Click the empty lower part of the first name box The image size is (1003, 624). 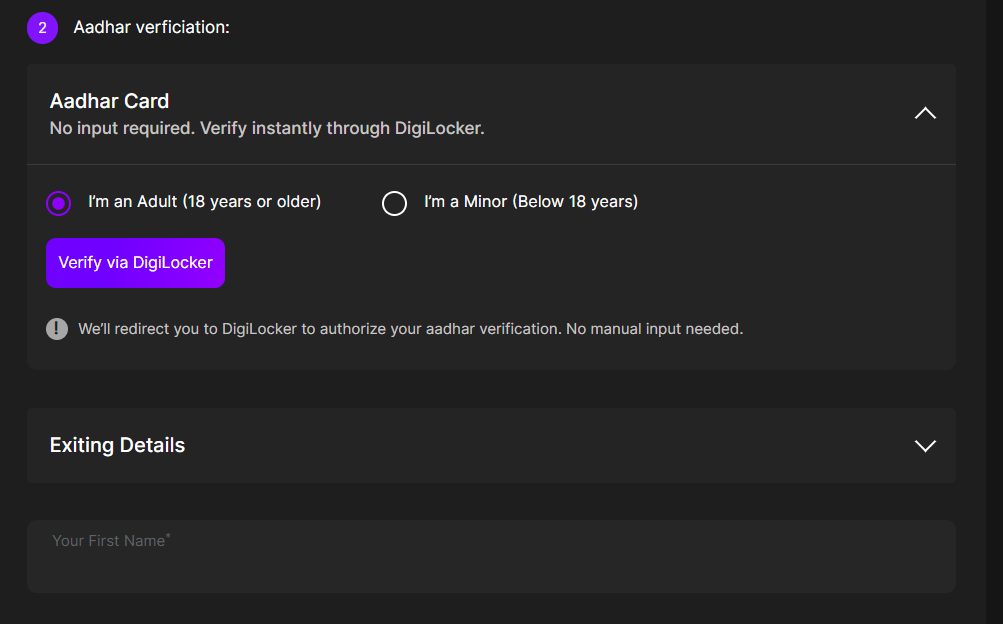click(490, 575)
